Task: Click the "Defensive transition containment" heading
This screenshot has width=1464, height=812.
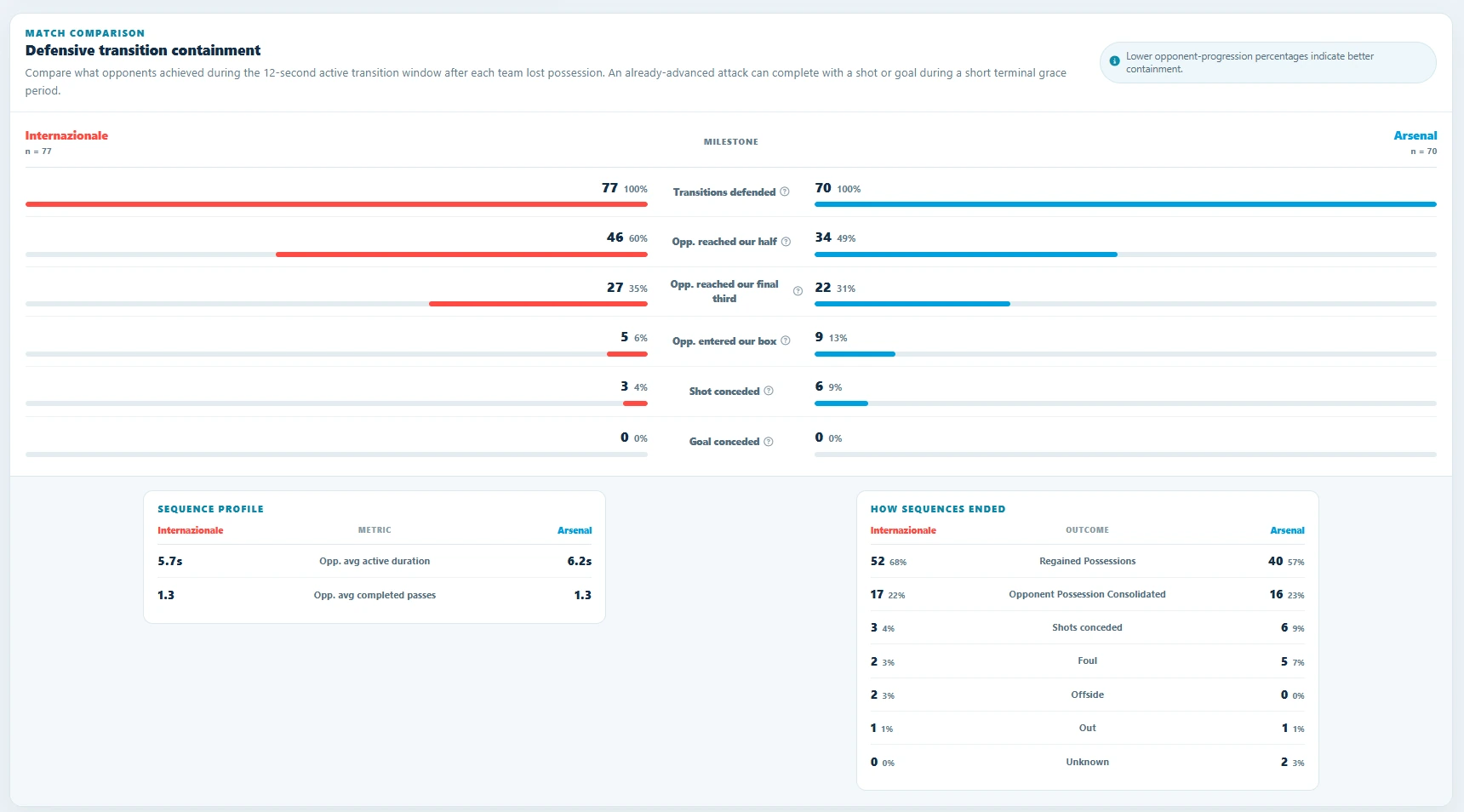Action: tap(143, 50)
